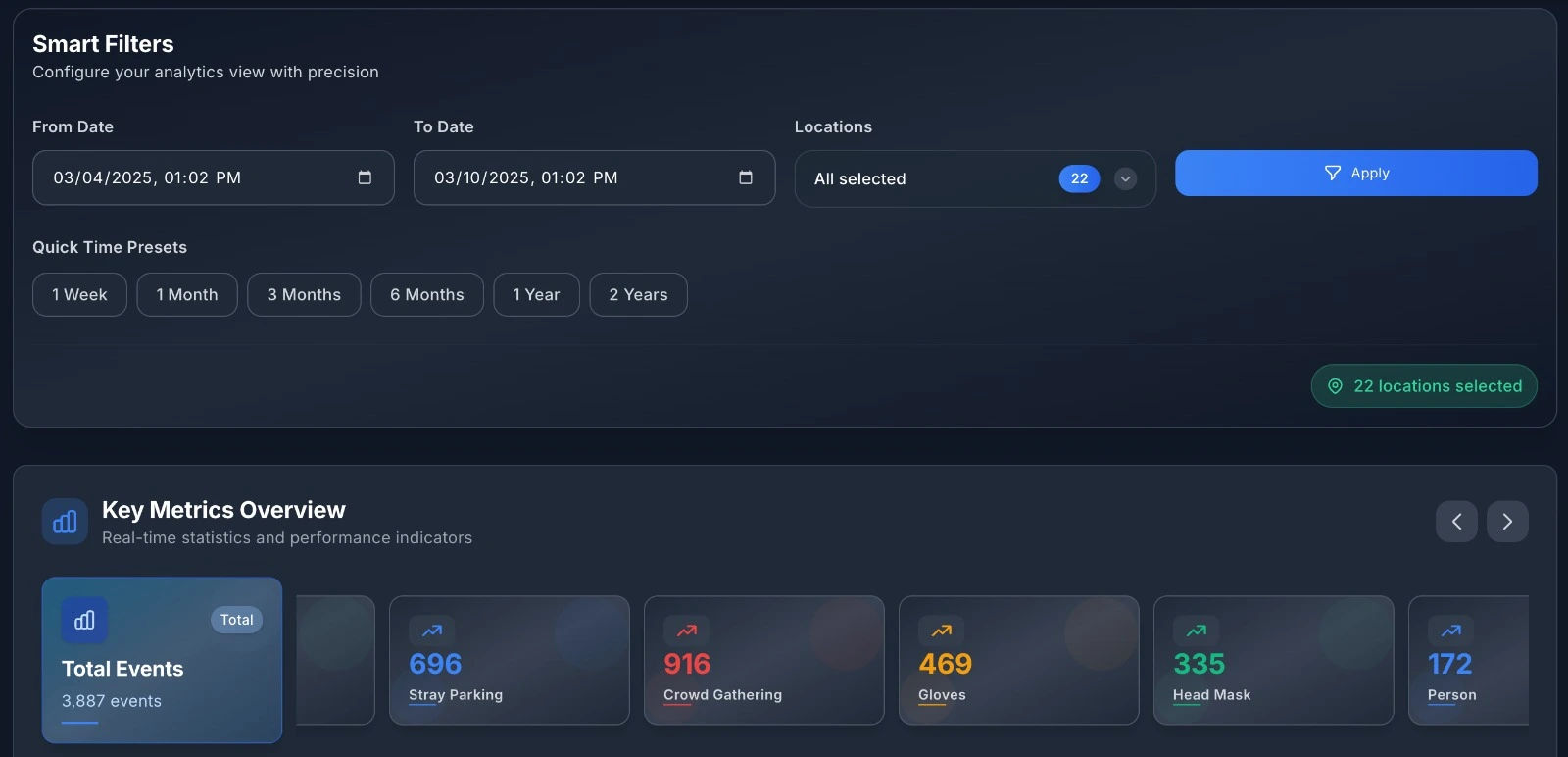Click the 22 count badge in Locations
1568x757 pixels.
pos(1079,178)
